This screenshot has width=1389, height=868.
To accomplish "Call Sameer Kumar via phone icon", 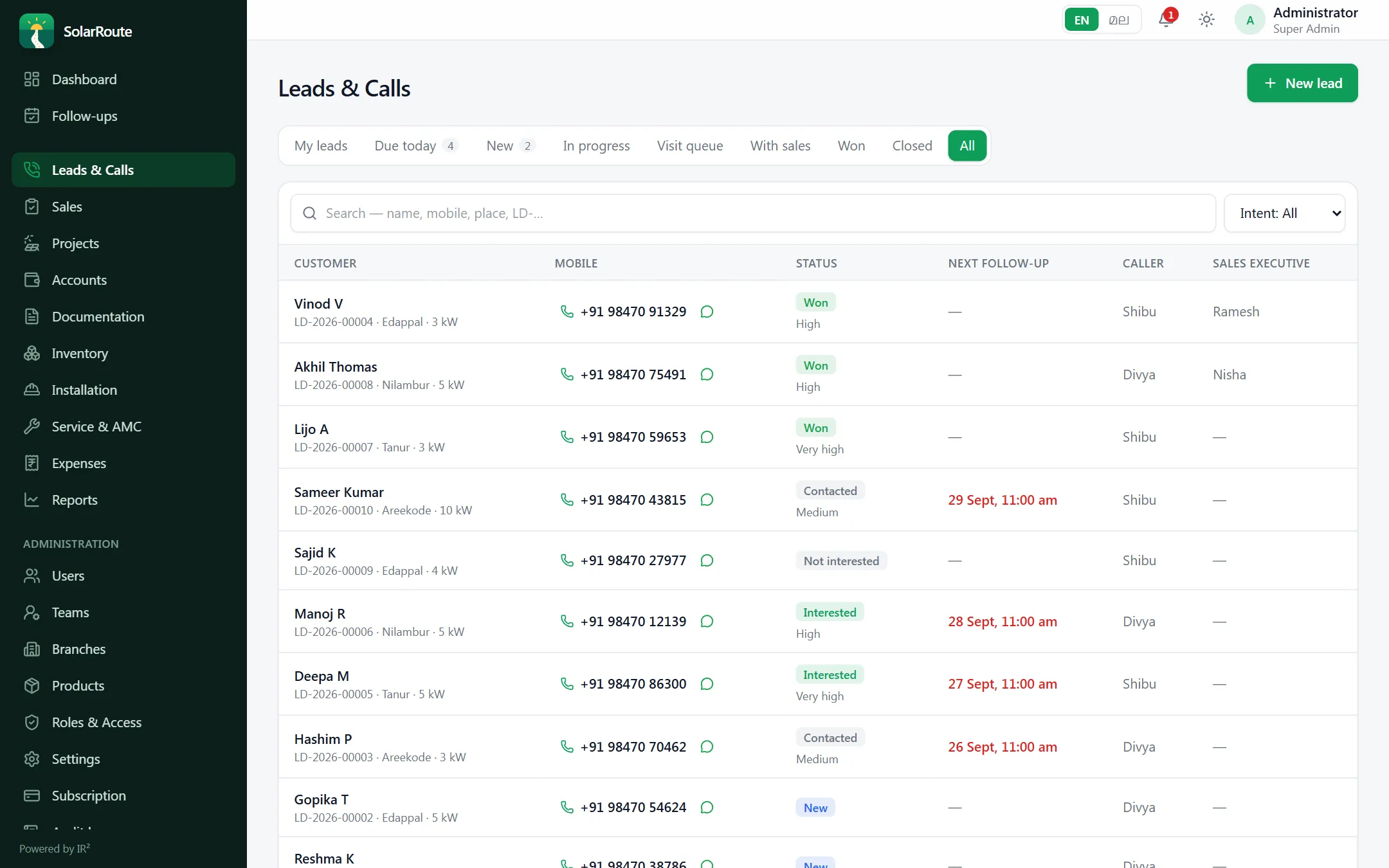I will click(x=567, y=500).
